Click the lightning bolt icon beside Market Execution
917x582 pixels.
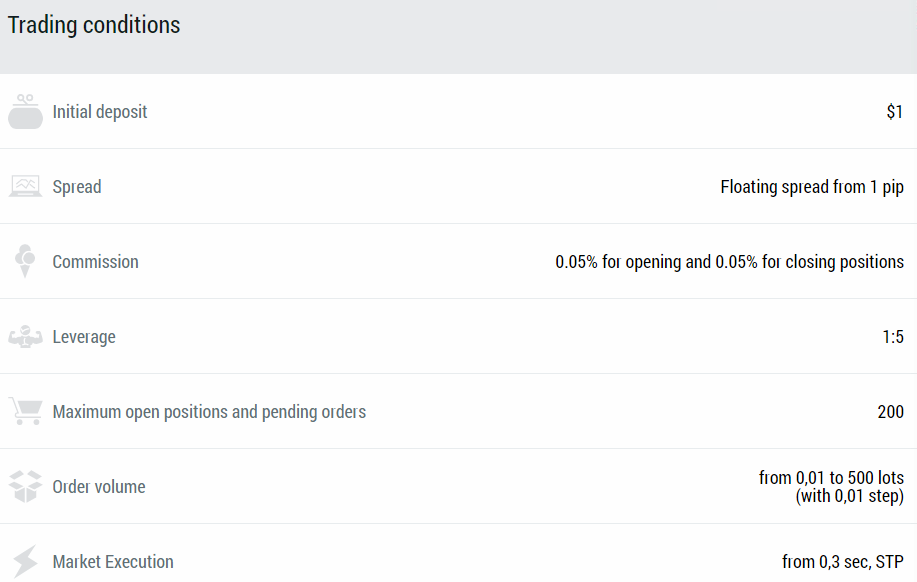25,562
